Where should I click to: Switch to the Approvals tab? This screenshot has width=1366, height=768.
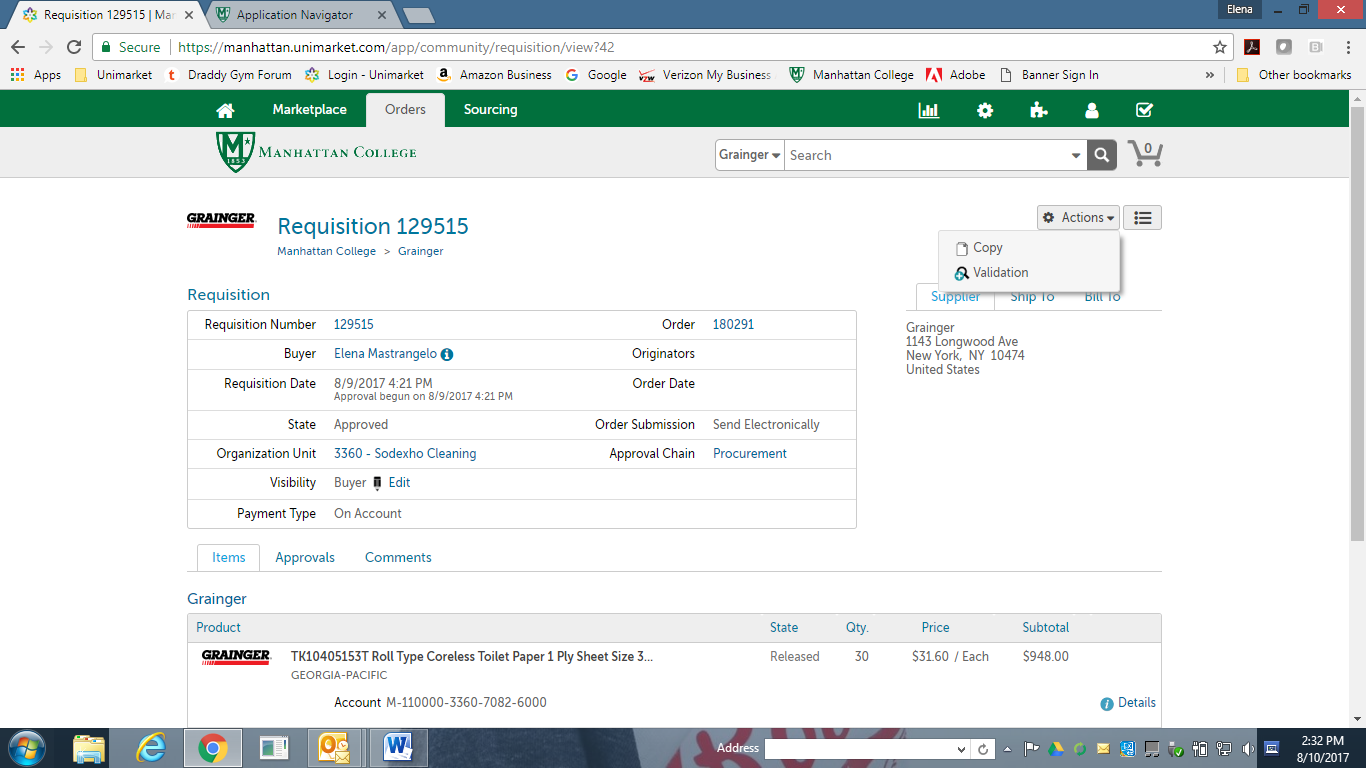[305, 558]
